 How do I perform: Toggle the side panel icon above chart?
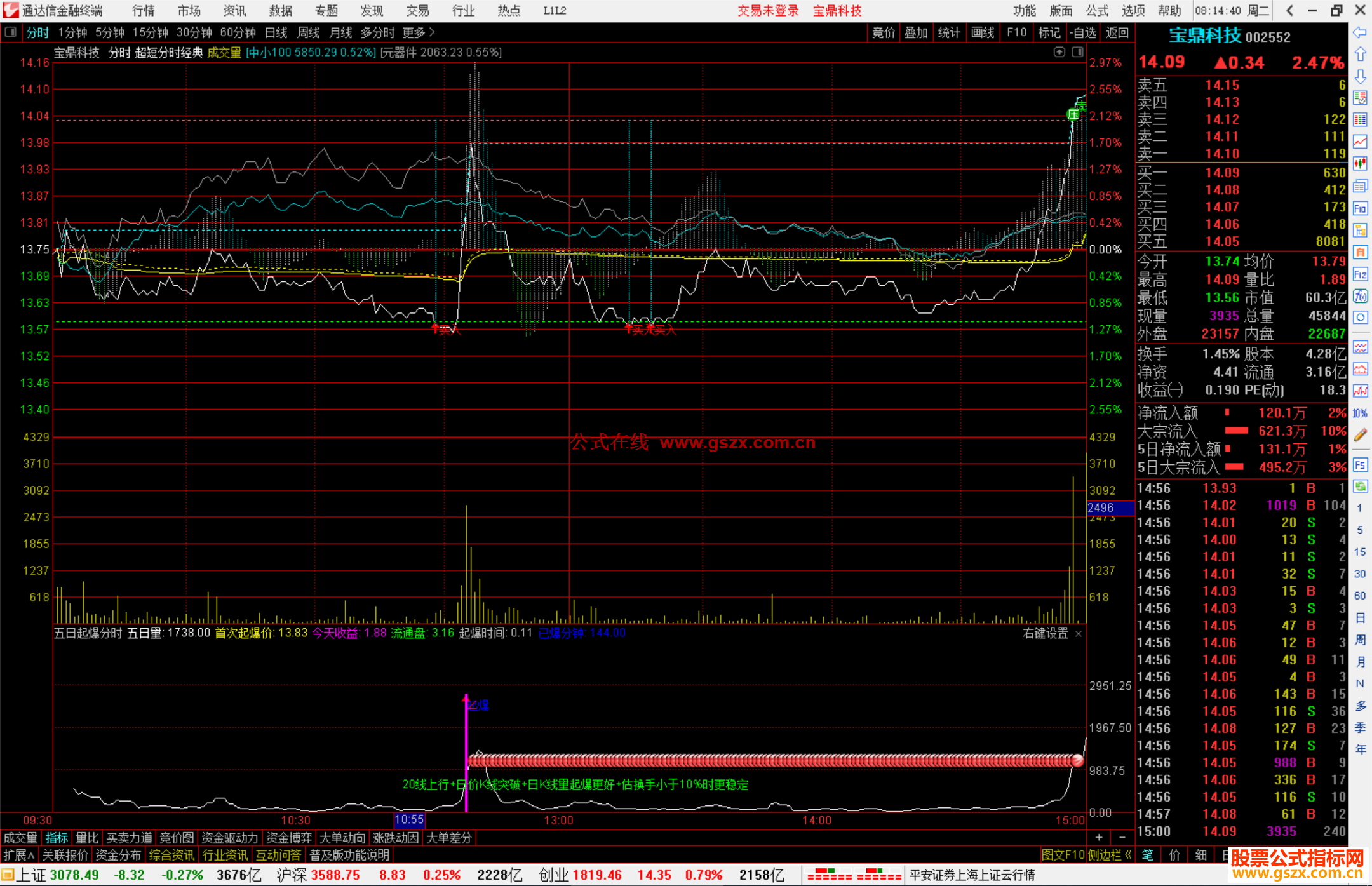tap(1078, 52)
